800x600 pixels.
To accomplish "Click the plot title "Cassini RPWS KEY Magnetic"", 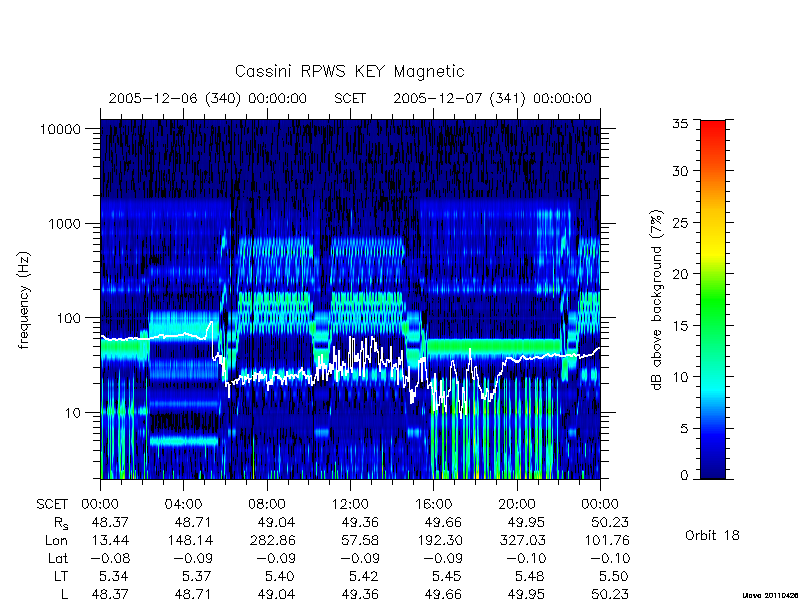I will pos(349,71).
